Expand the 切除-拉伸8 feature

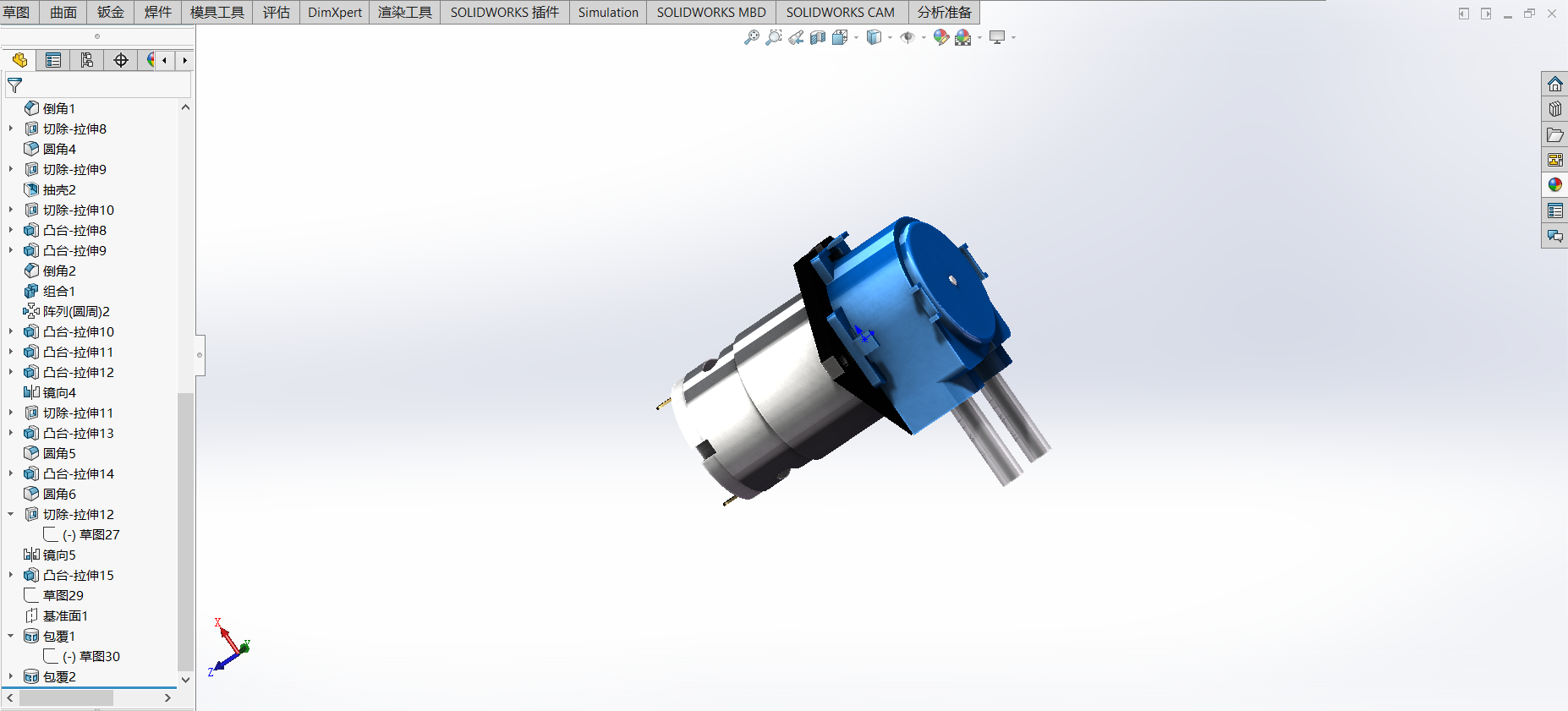[x=10, y=129]
